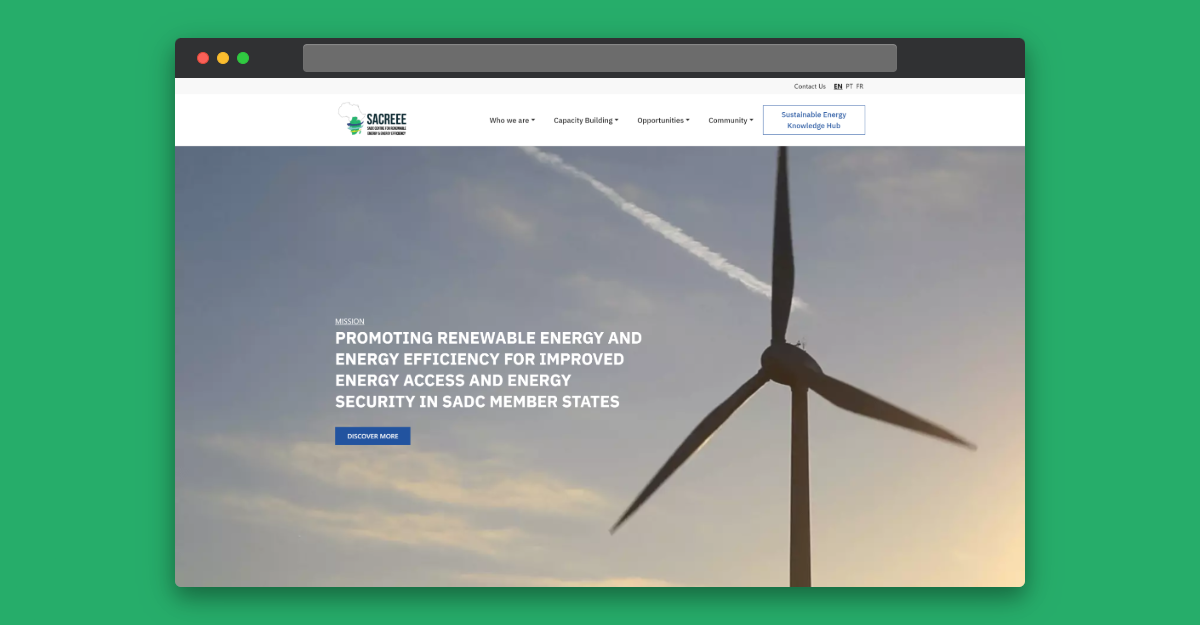Click the Mission link above headline
1200x625 pixels.
click(x=350, y=321)
